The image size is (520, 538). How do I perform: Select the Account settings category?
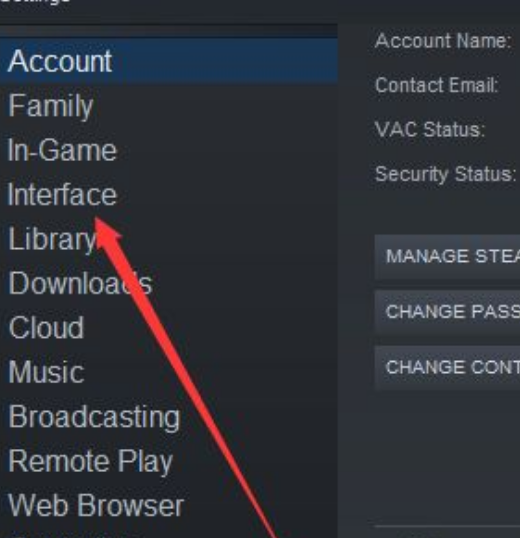point(168,61)
